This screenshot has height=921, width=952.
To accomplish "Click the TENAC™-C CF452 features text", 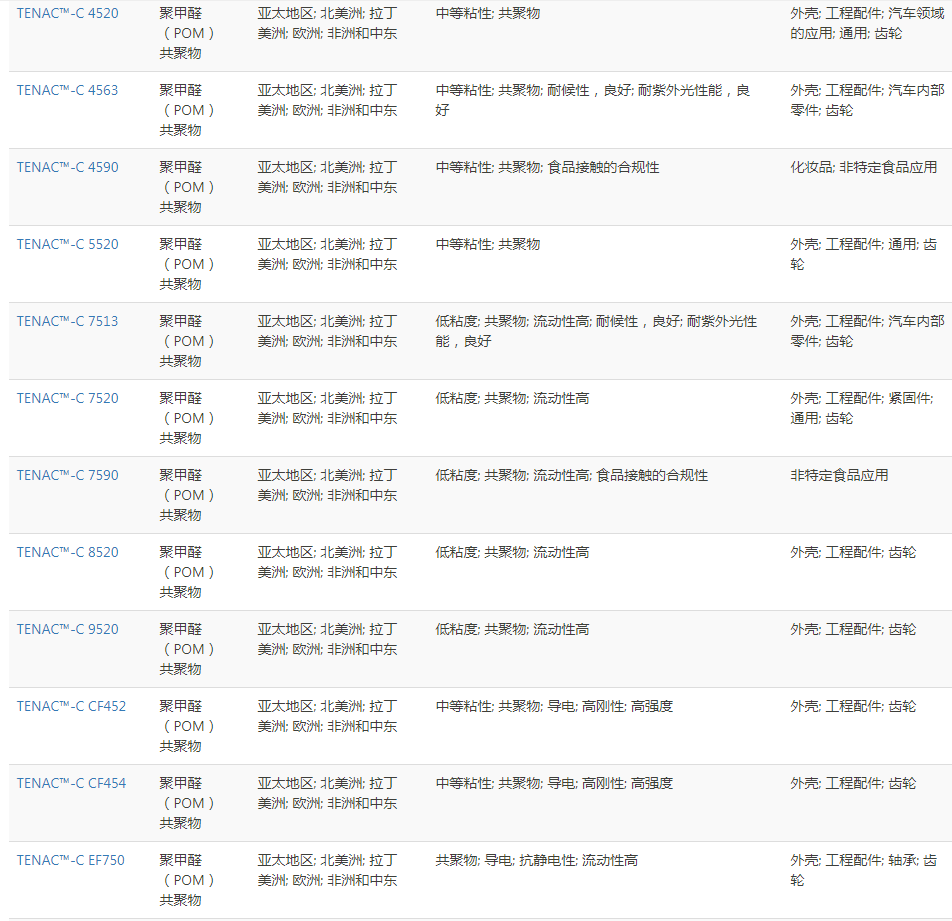I will coord(554,706).
